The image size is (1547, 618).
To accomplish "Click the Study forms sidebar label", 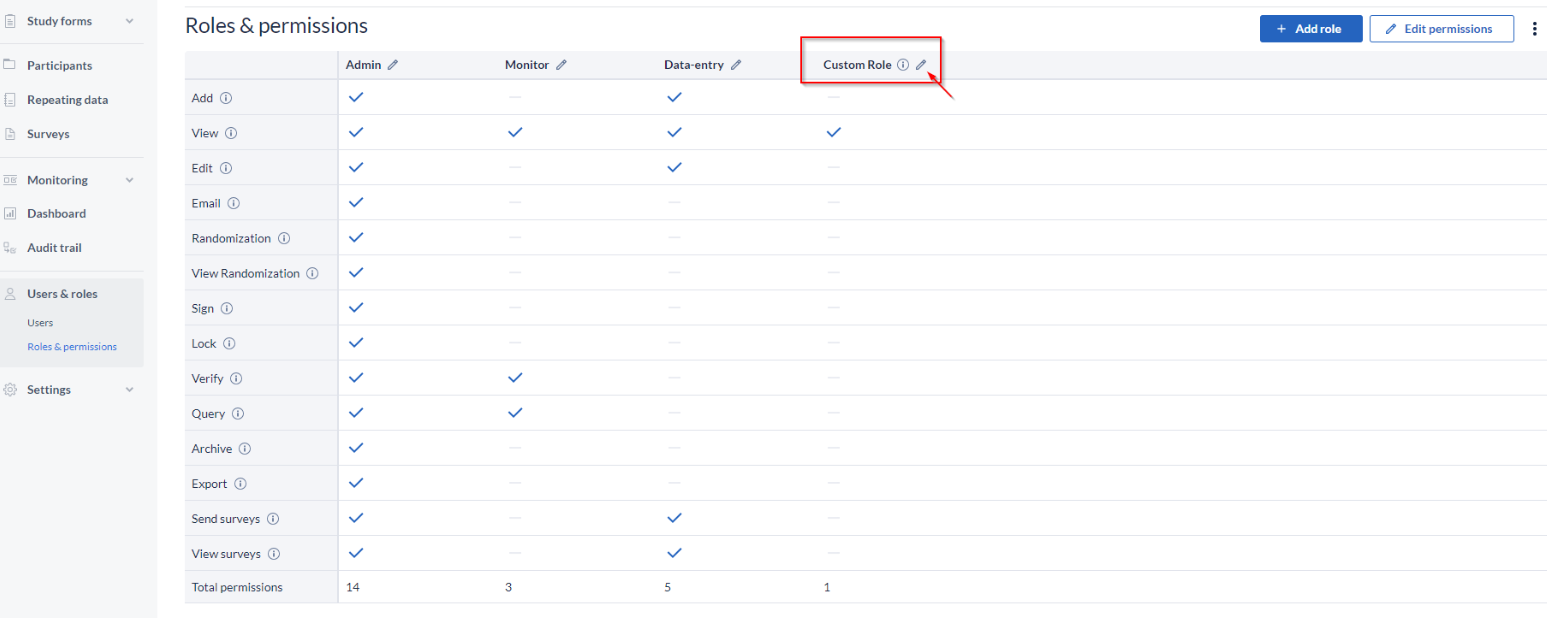I will pos(59,21).
